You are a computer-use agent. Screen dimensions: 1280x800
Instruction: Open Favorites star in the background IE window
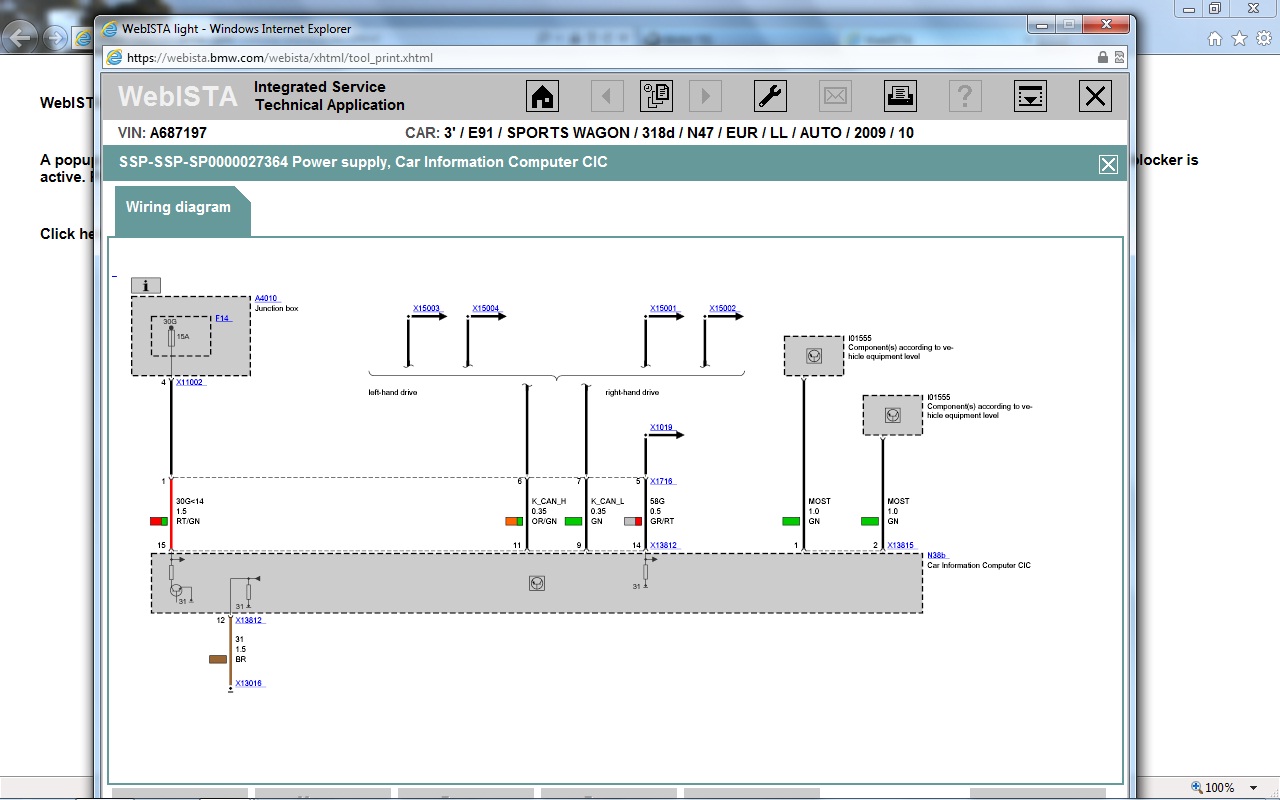pyautogui.click(x=1239, y=39)
